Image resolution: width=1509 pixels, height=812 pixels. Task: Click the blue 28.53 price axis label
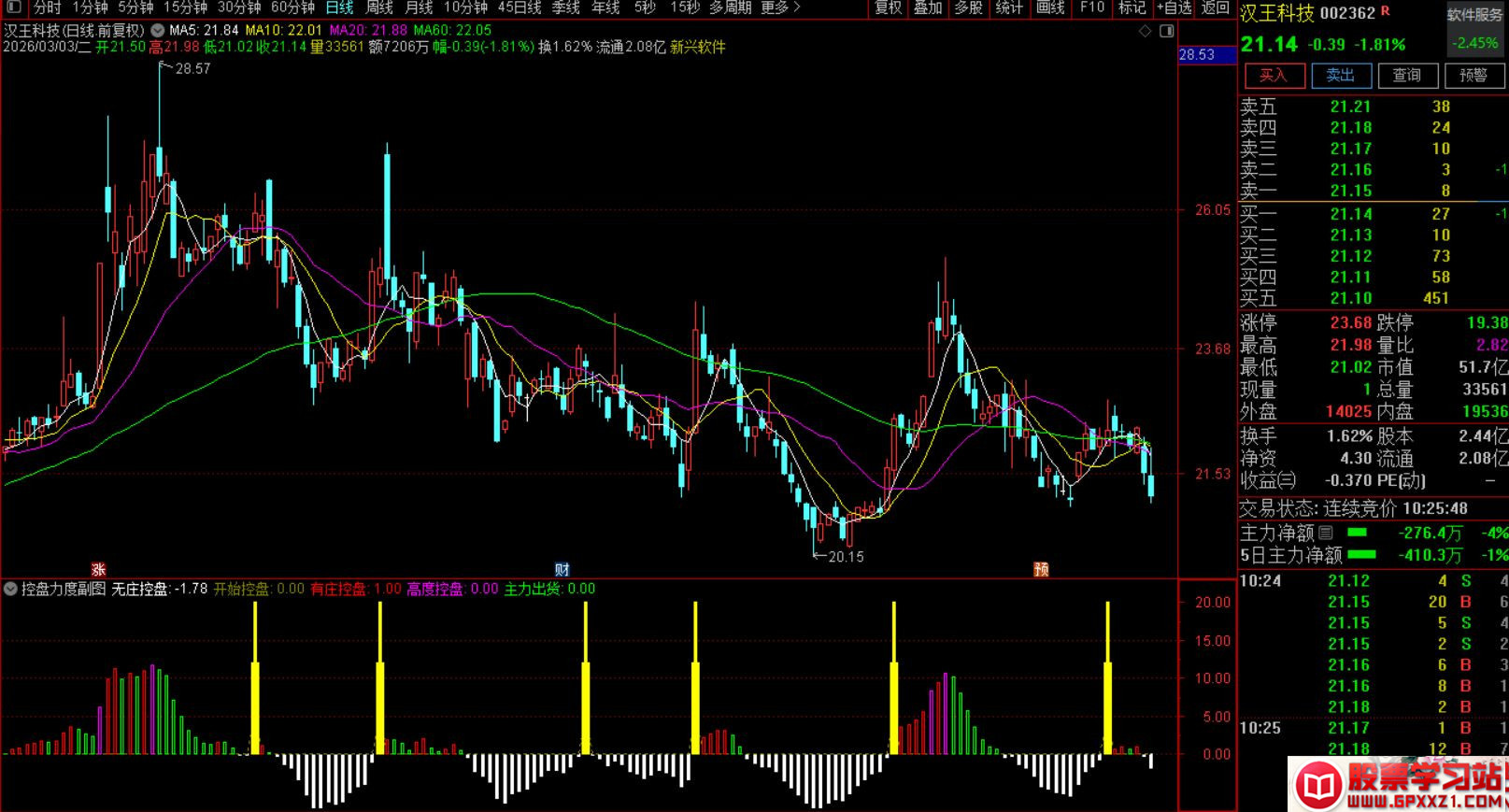[x=1197, y=55]
